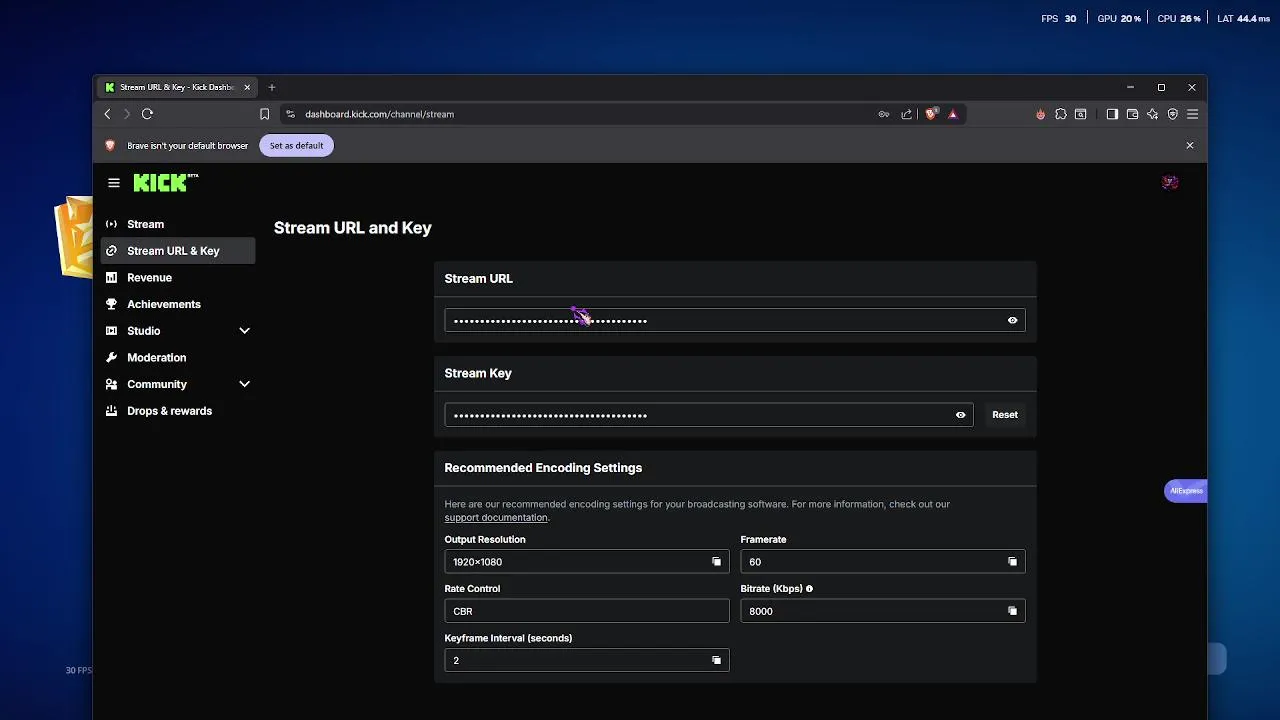Screen dimensions: 1280x720
Task: Expand the Studio sidebar chevron
Action: tap(244, 331)
